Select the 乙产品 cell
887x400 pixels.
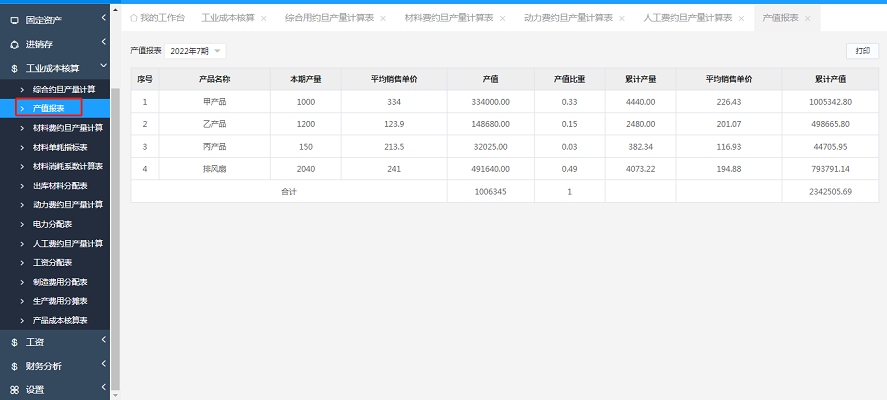(x=214, y=124)
